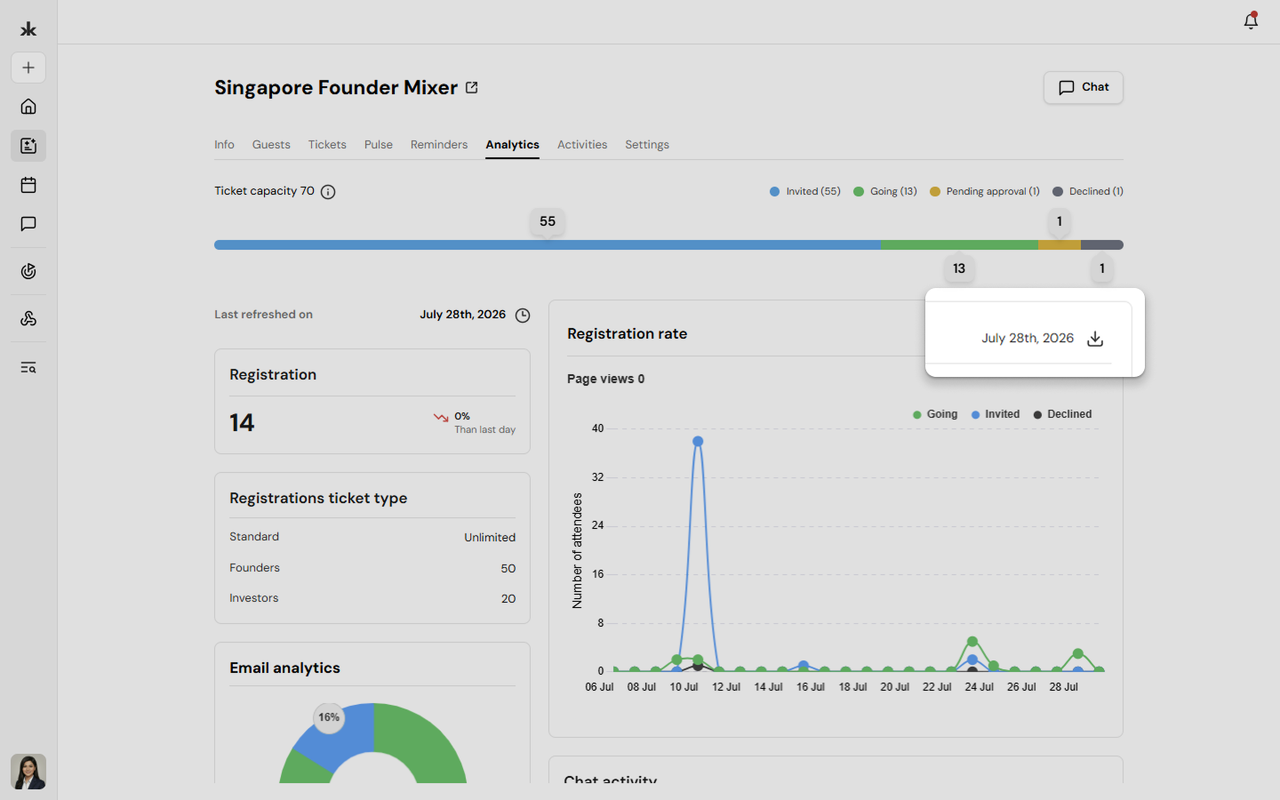Image resolution: width=1280 pixels, height=800 pixels.
Task: Select the Analytics tab
Action: pos(512,145)
